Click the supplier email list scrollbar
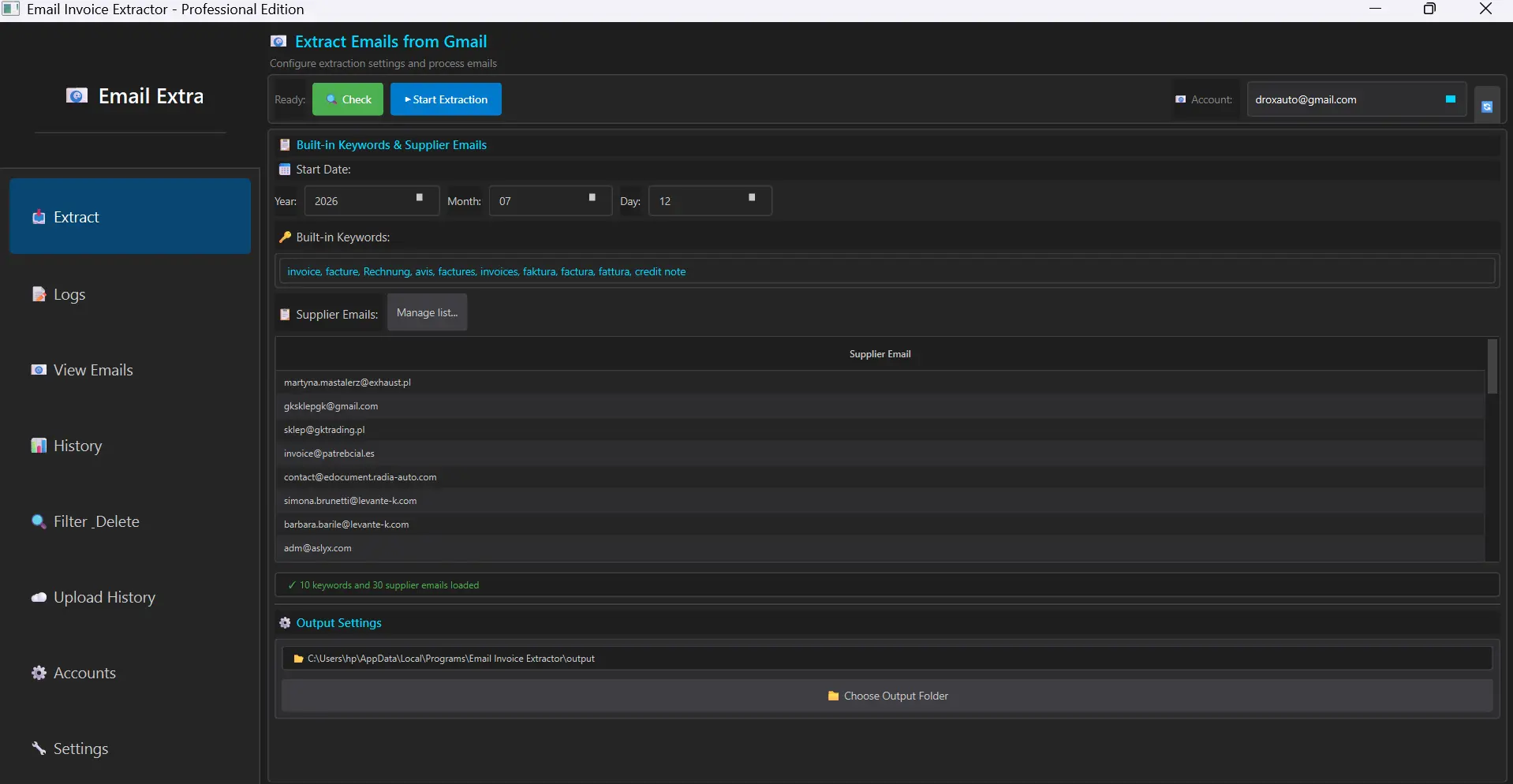This screenshot has height=784, width=1513. [1492, 367]
